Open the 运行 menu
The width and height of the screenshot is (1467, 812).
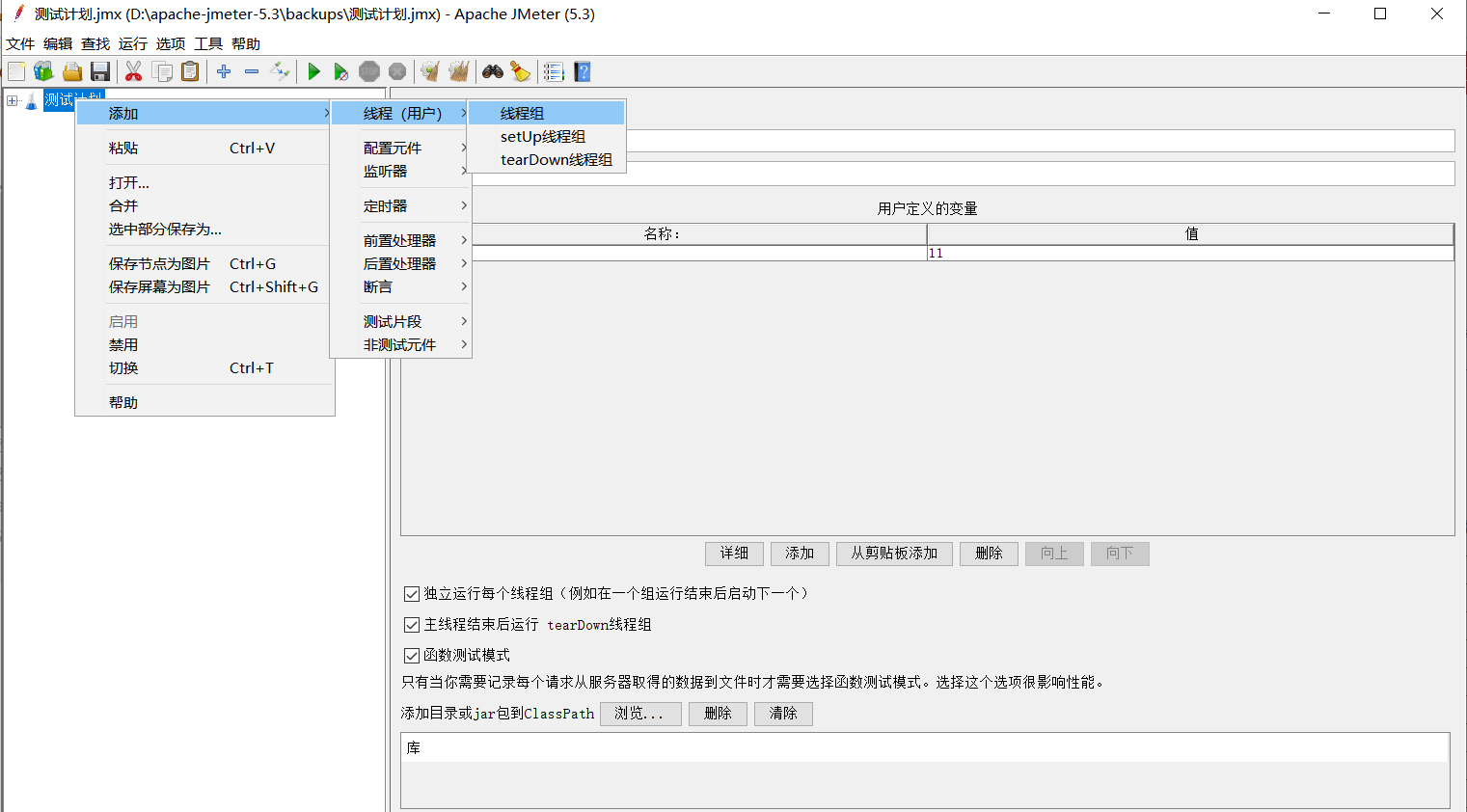pyautogui.click(x=133, y=43)
